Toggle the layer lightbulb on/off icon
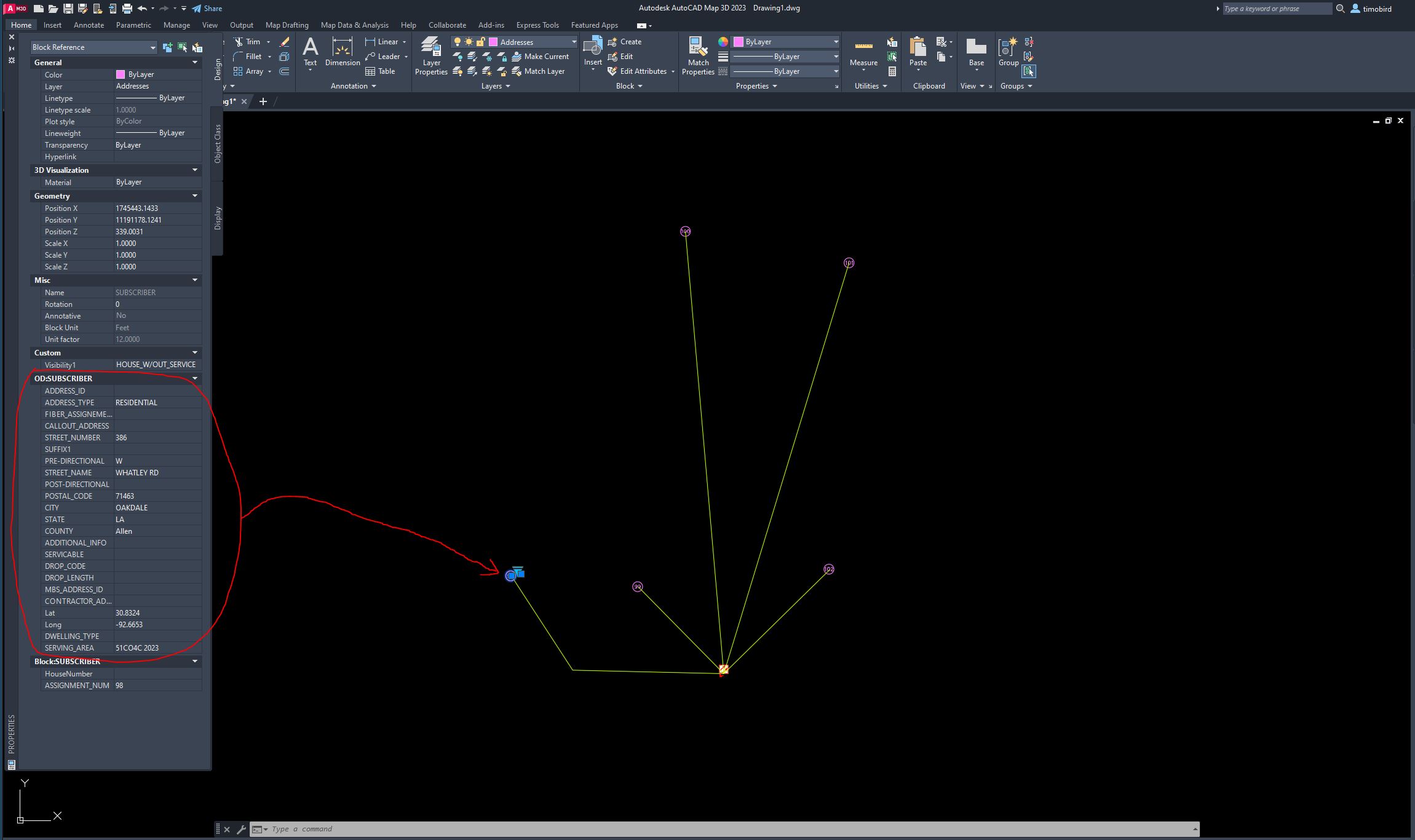 click(458, 42)
